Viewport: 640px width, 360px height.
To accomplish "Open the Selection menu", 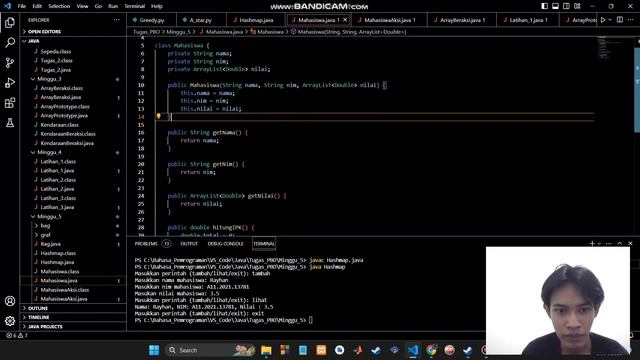I will [x=59, y=6].
